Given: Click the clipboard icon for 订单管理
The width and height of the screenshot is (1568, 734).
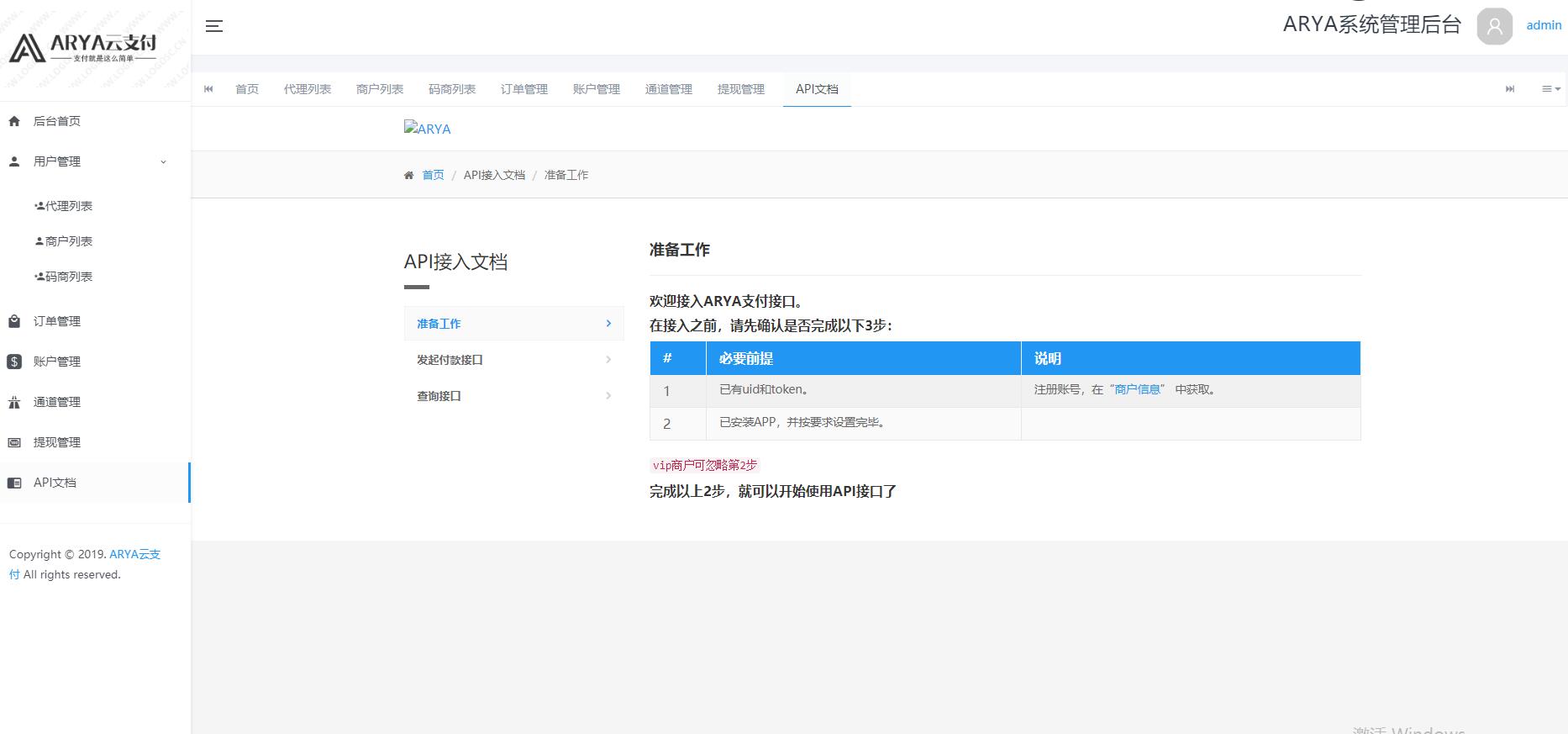Looking at the screenshot, I should (14, 321).
